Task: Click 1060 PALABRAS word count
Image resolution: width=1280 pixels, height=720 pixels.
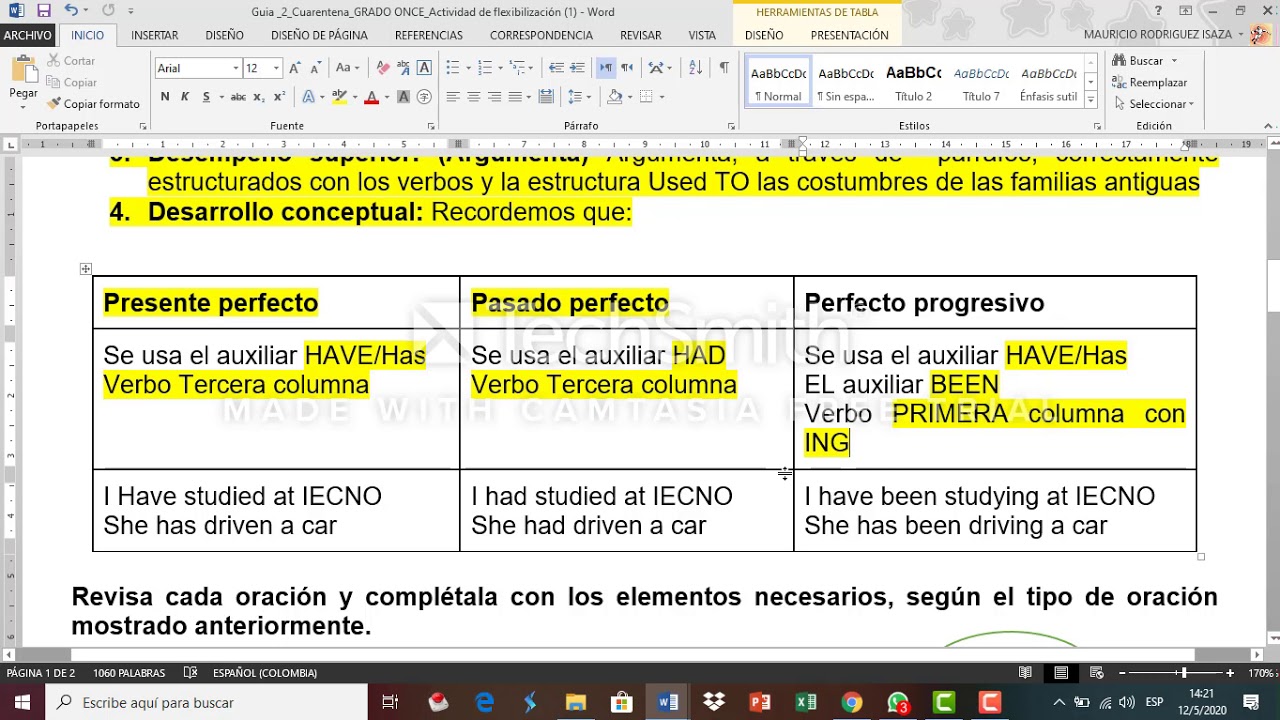Action: [128, 673]
